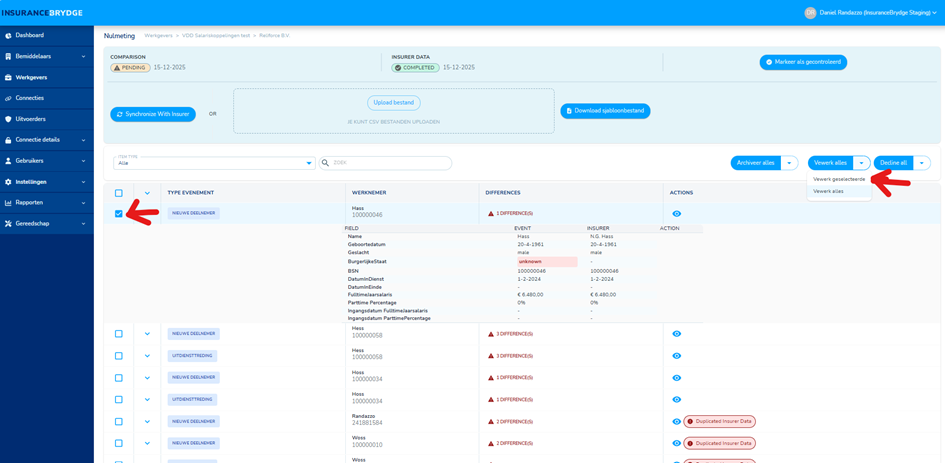This screenshot has width=945, height=463.
Task: Click the user avatar in top bar
Action: (810, 13)
